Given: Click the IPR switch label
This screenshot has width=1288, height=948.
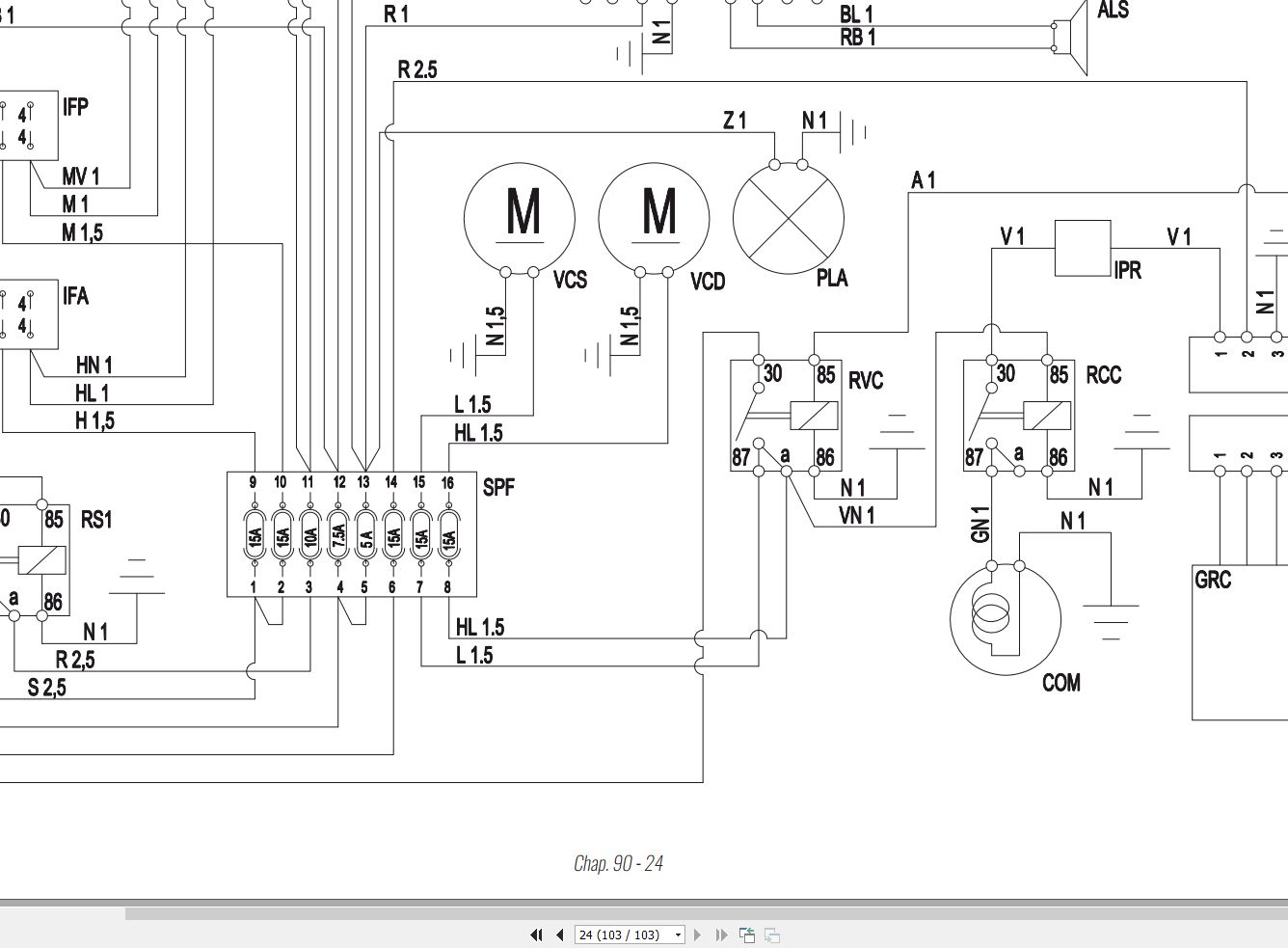Looking at the screenshot, I should click(1128, 269).
